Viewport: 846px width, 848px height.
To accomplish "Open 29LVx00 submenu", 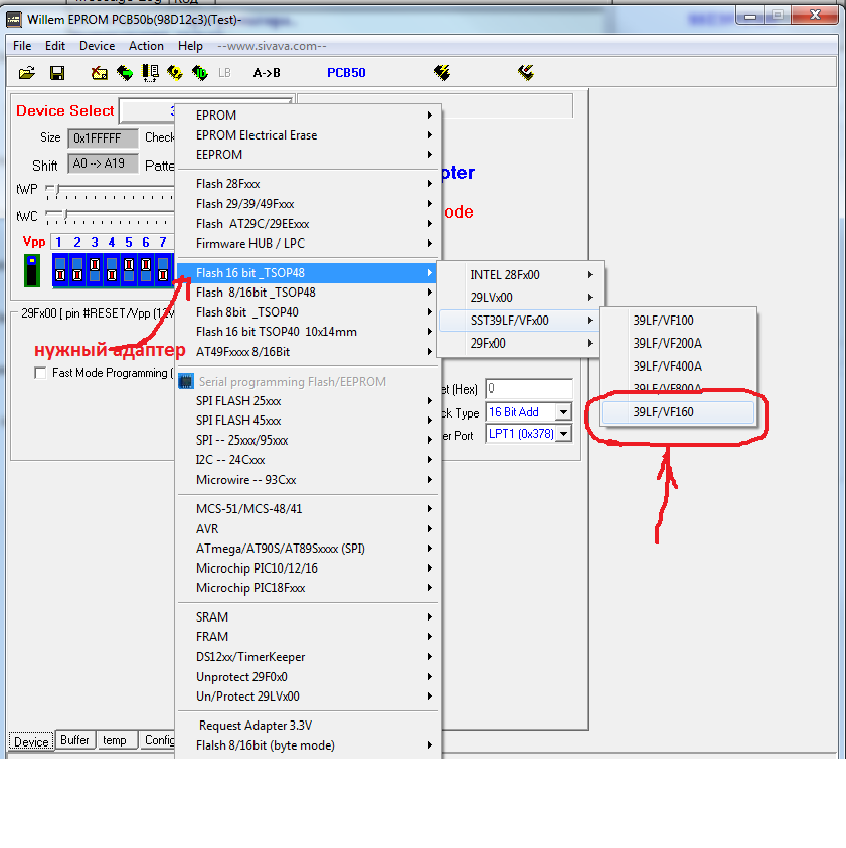I will [x=520, y=298].
